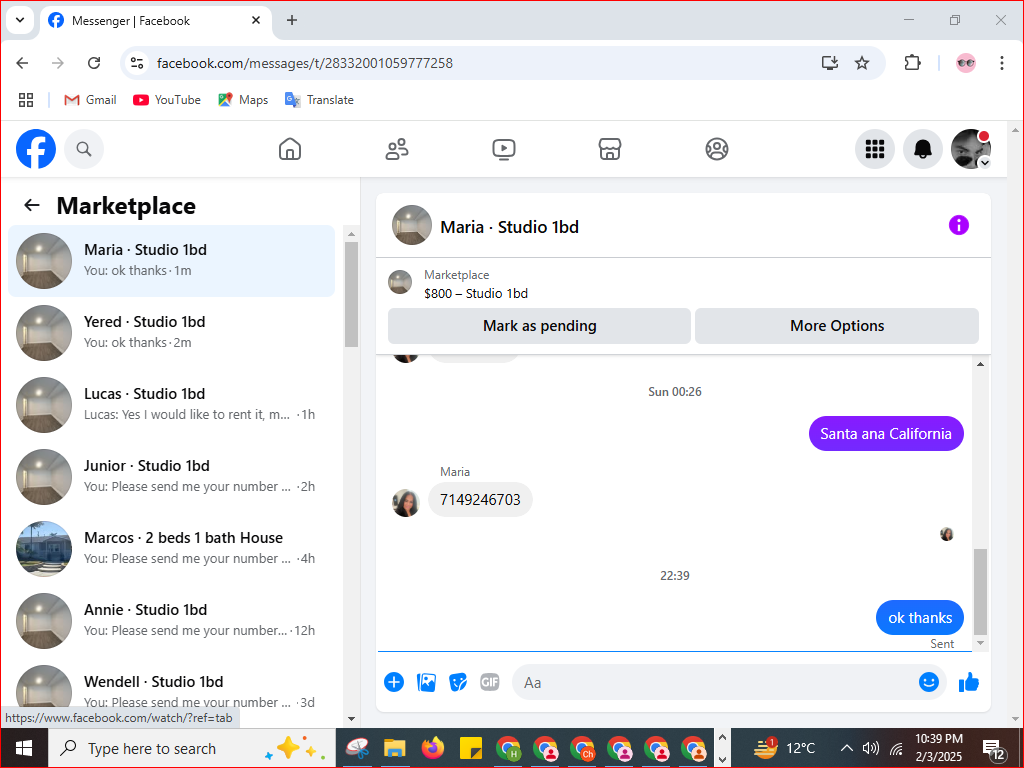The width and height of the screenshot is (1024, 768).
Task: Show hidden system tray icons chevron
Action: (x=846, y=748)
